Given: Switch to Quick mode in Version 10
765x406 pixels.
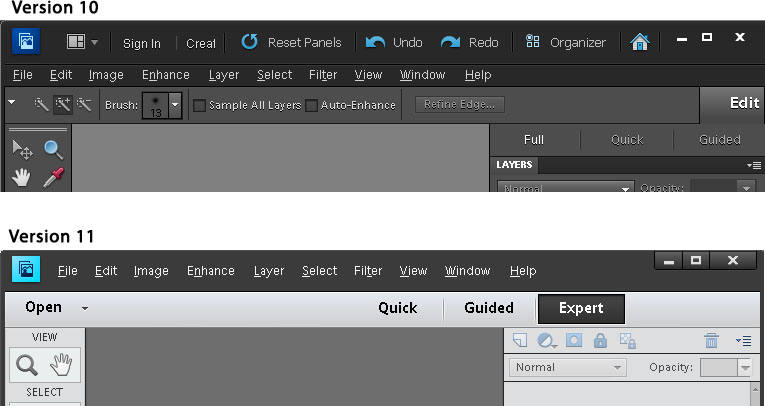Looking at the screenshot, I should coord(627,140).
